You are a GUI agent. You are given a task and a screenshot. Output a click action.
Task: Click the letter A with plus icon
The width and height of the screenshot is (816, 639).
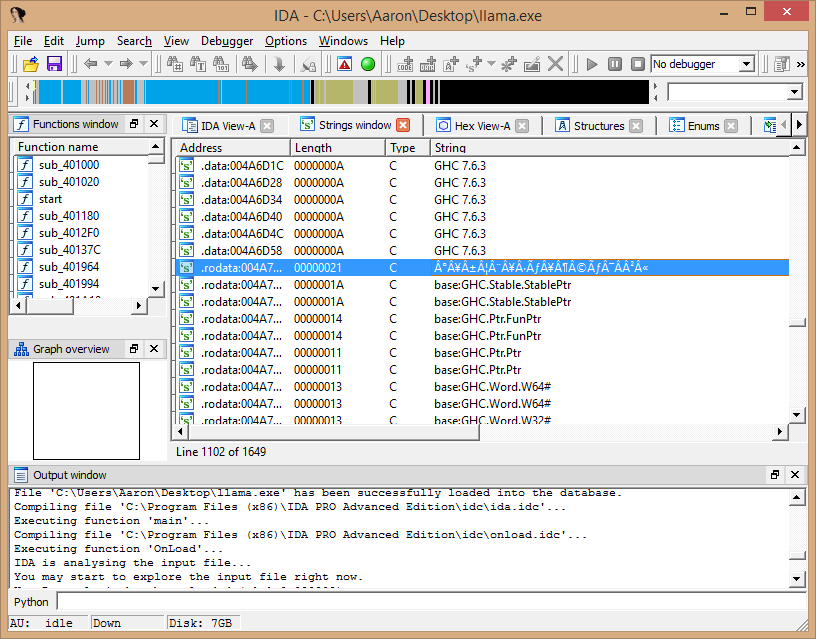451,64
